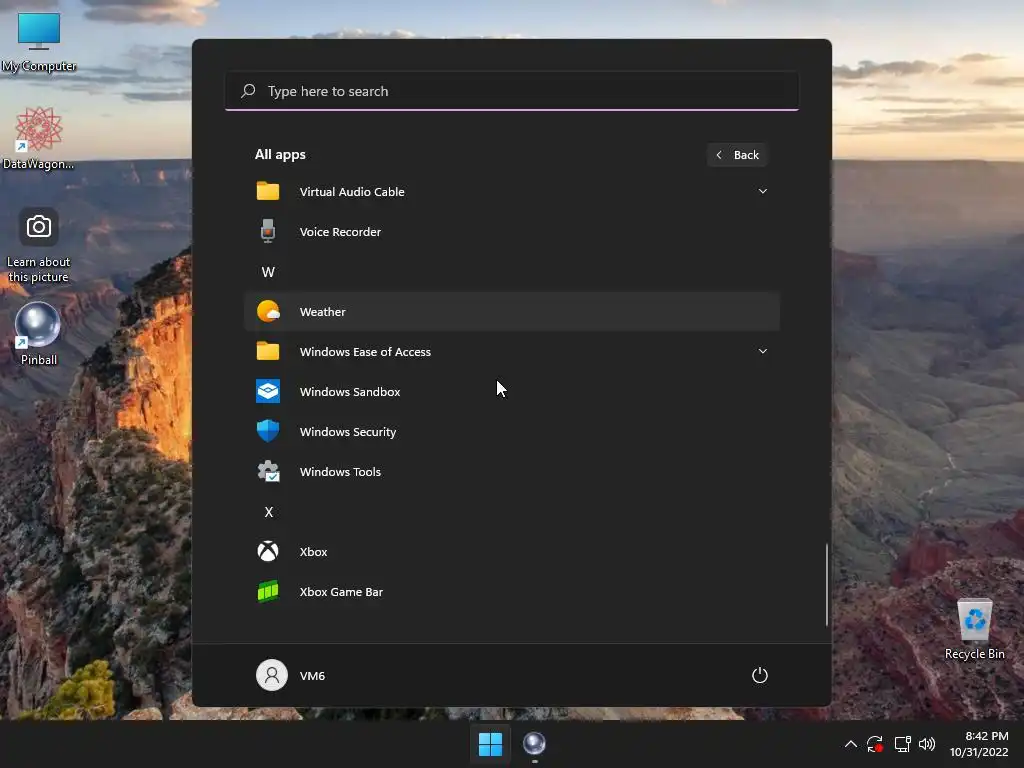Jump via the W letter header
Viewport: 1024px width, 768px height.
coord(268,272)
